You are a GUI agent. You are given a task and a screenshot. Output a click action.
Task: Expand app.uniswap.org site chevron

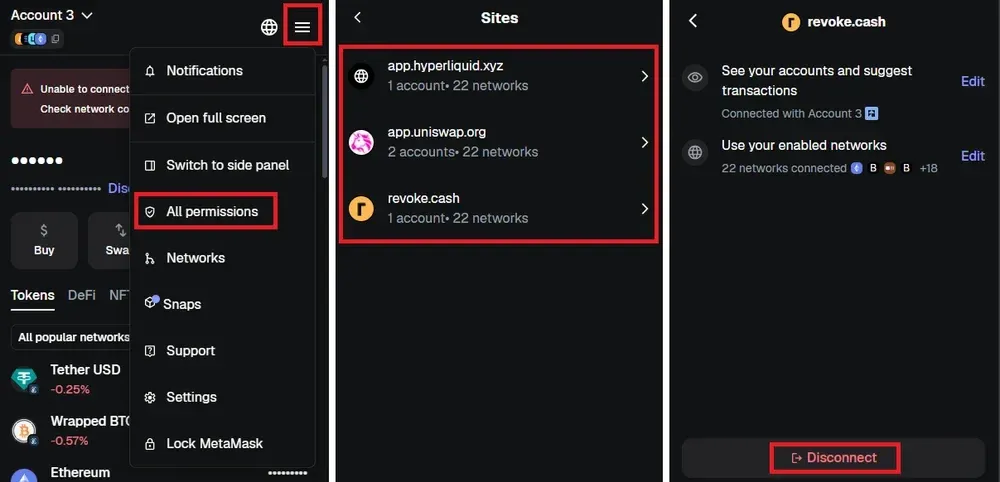pos(645,142)
